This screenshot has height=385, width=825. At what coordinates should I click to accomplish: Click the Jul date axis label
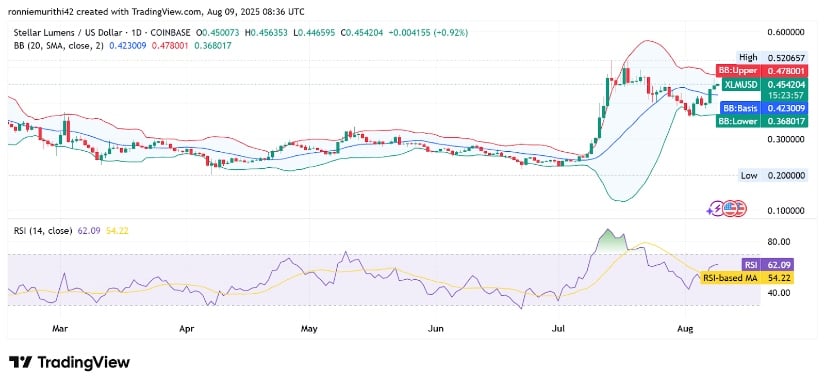pyautogui.click(x=559, y=329)
